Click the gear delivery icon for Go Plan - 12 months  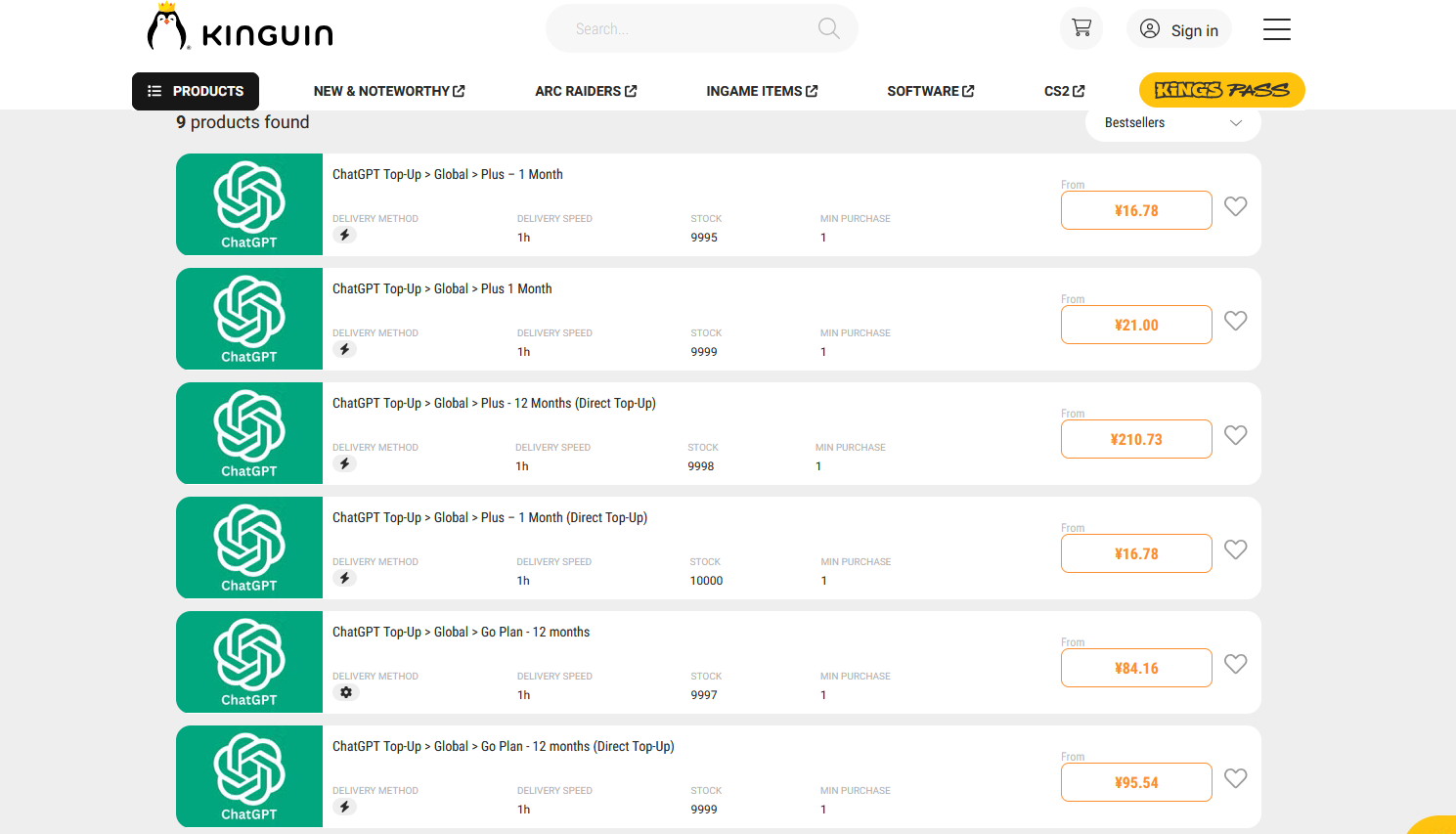click(345, 692)
